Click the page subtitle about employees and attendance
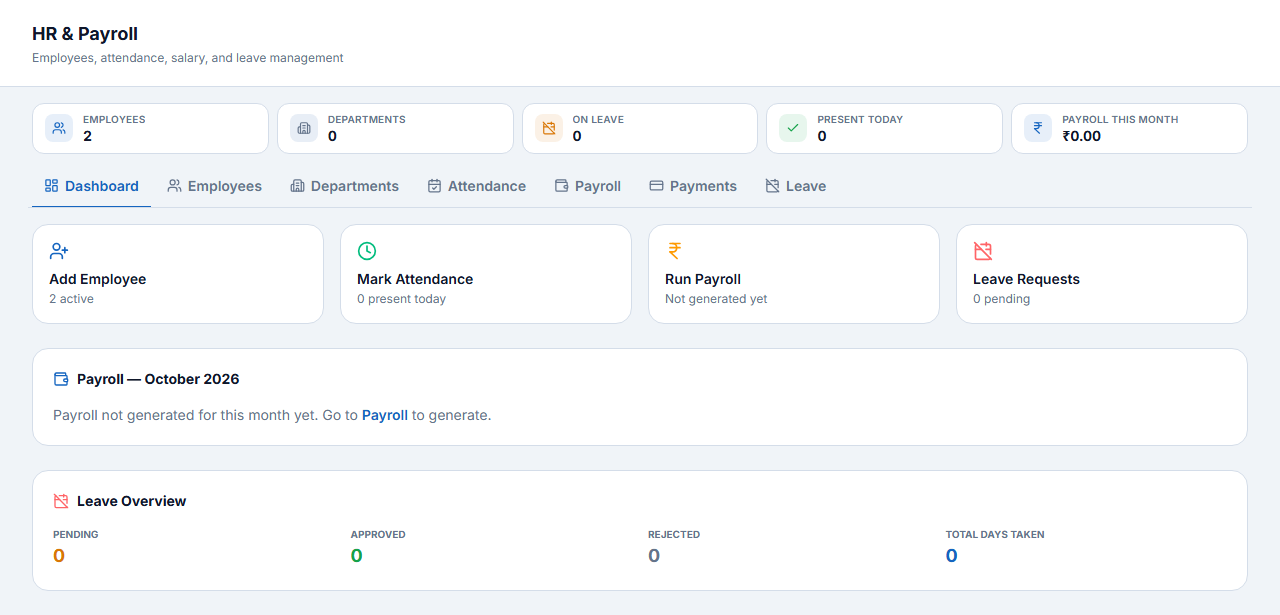The width and height of the screenshot is (1280, 615). (x=188, y=58)
